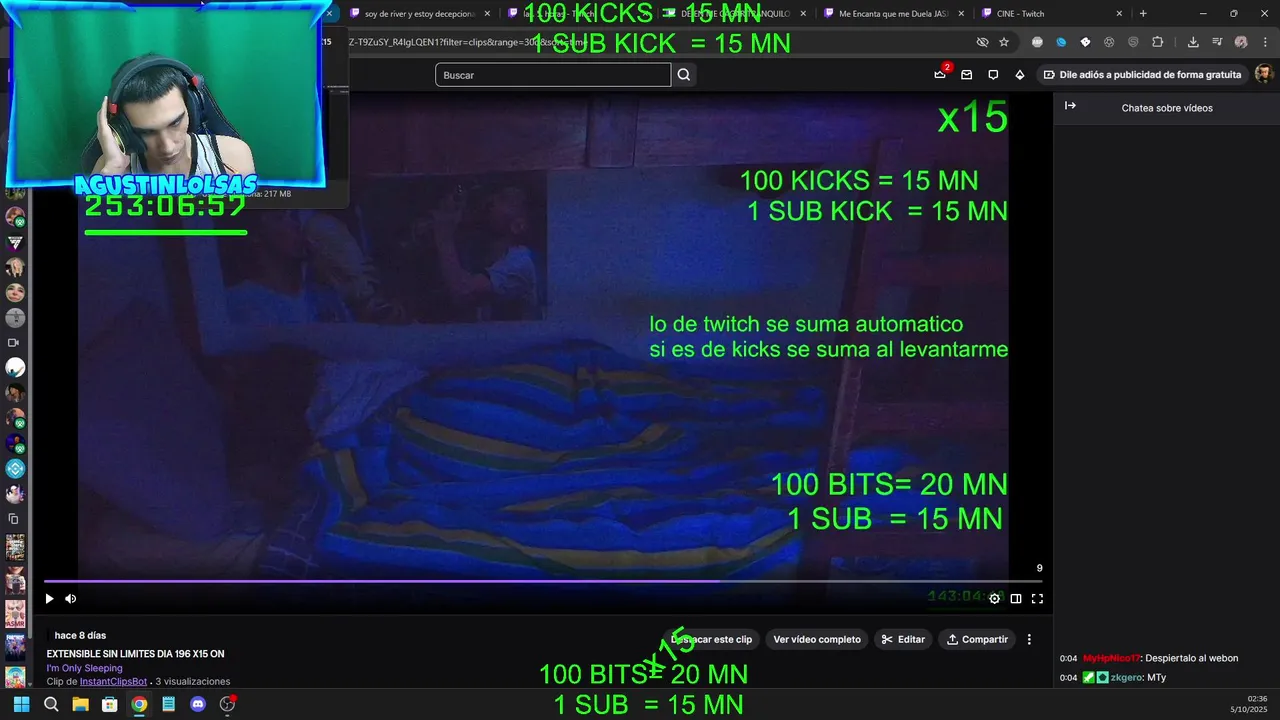Click the Buscar search field
The width and height of the screenshot is (1280, 720).
click(553, 75)
